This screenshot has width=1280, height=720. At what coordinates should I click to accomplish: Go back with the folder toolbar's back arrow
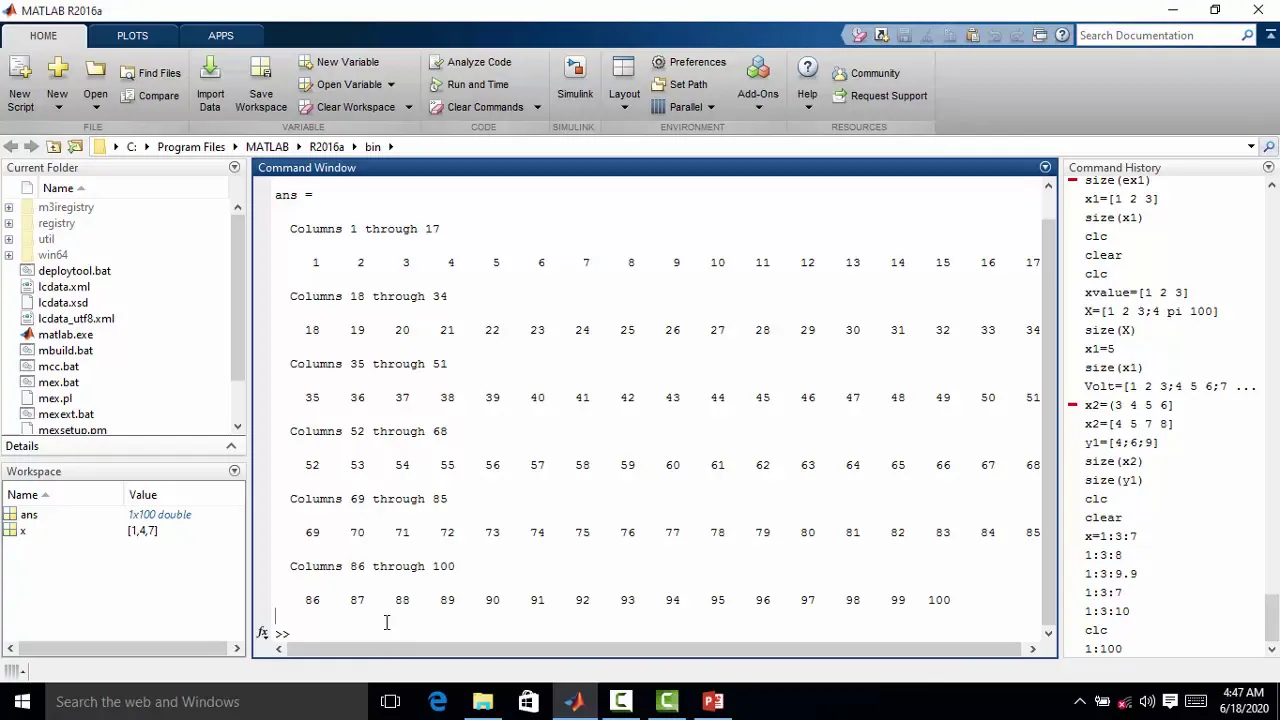[x=10, y=147]
